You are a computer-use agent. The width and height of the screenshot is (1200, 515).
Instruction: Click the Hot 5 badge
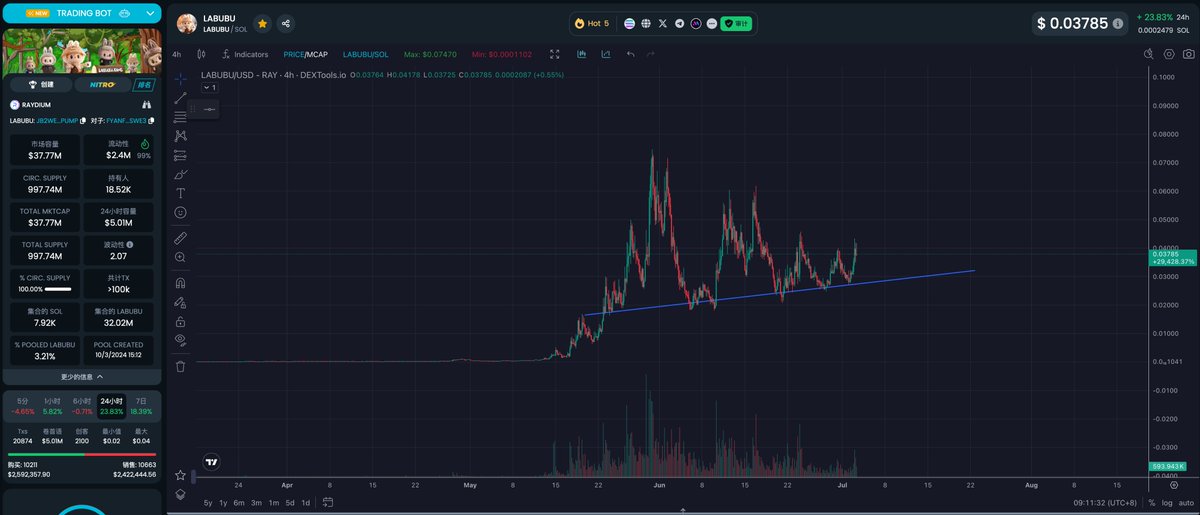(x=591, y=23)
